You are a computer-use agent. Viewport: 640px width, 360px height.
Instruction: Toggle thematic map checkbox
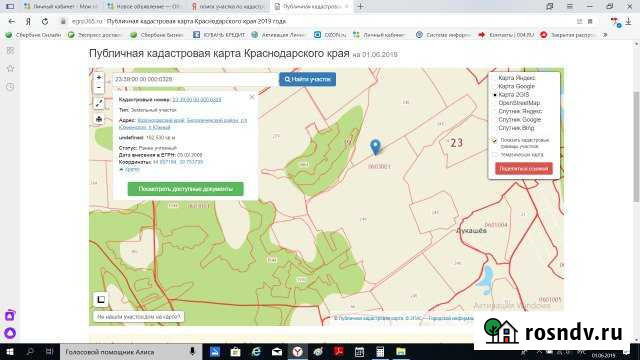pos(495,155)
